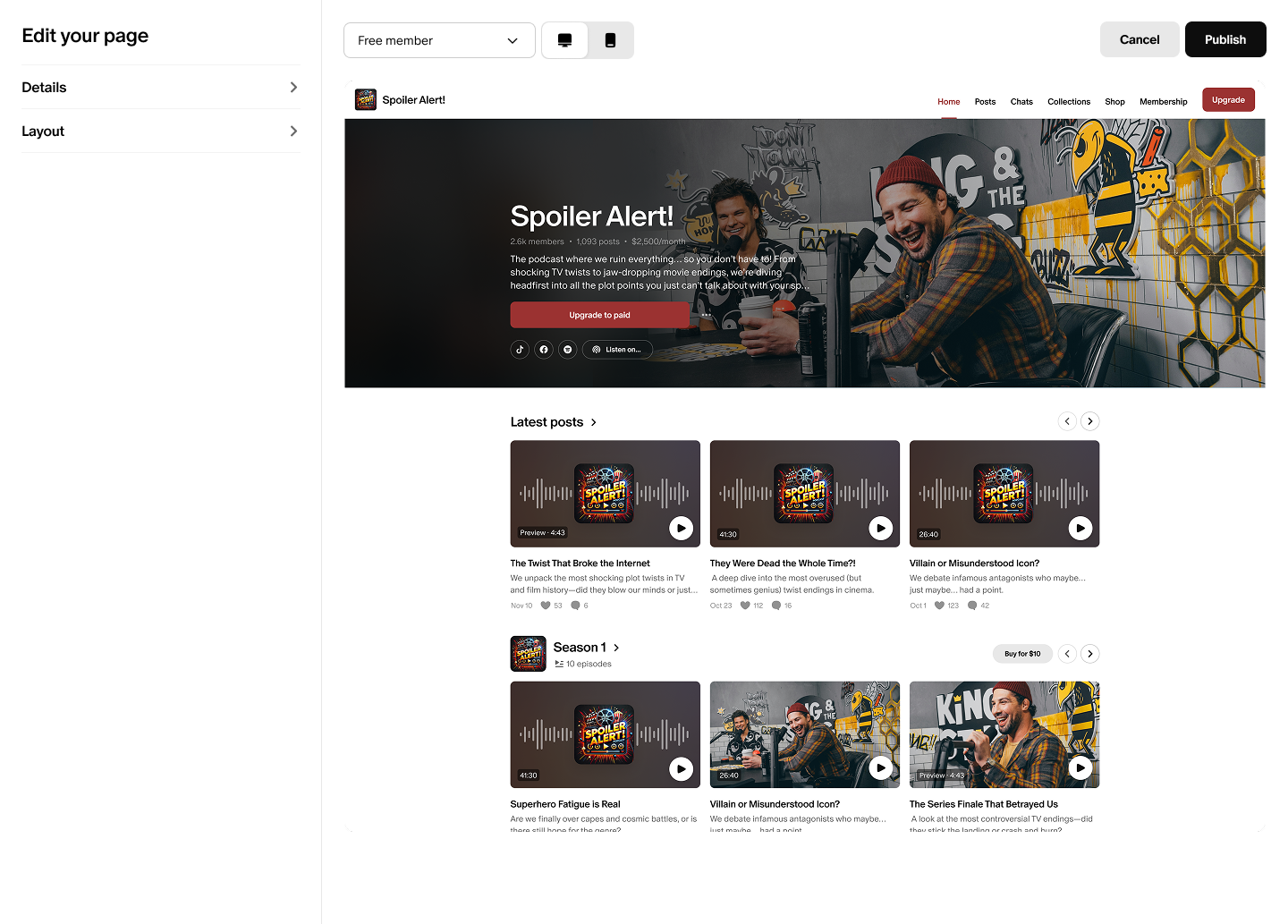The image size is (1288, 924).
Task: Play "The Twist That Broke the Internet" episode
Action: click(x=681, y=529)
